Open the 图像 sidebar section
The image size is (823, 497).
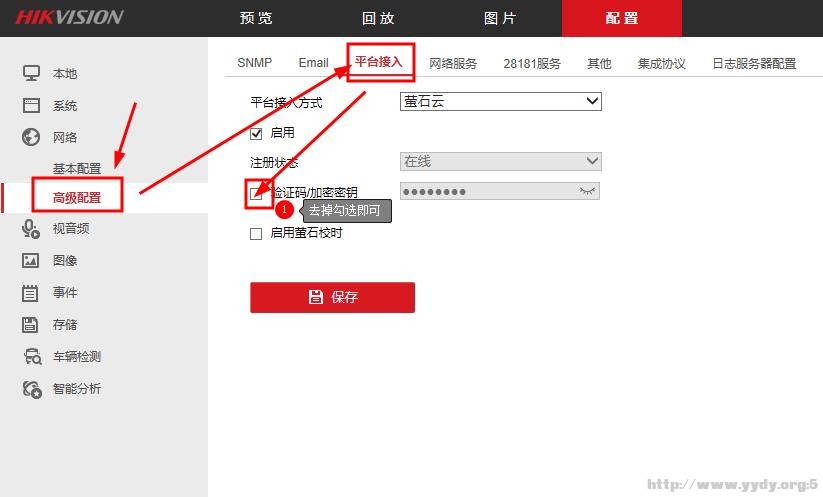point(65,260)
